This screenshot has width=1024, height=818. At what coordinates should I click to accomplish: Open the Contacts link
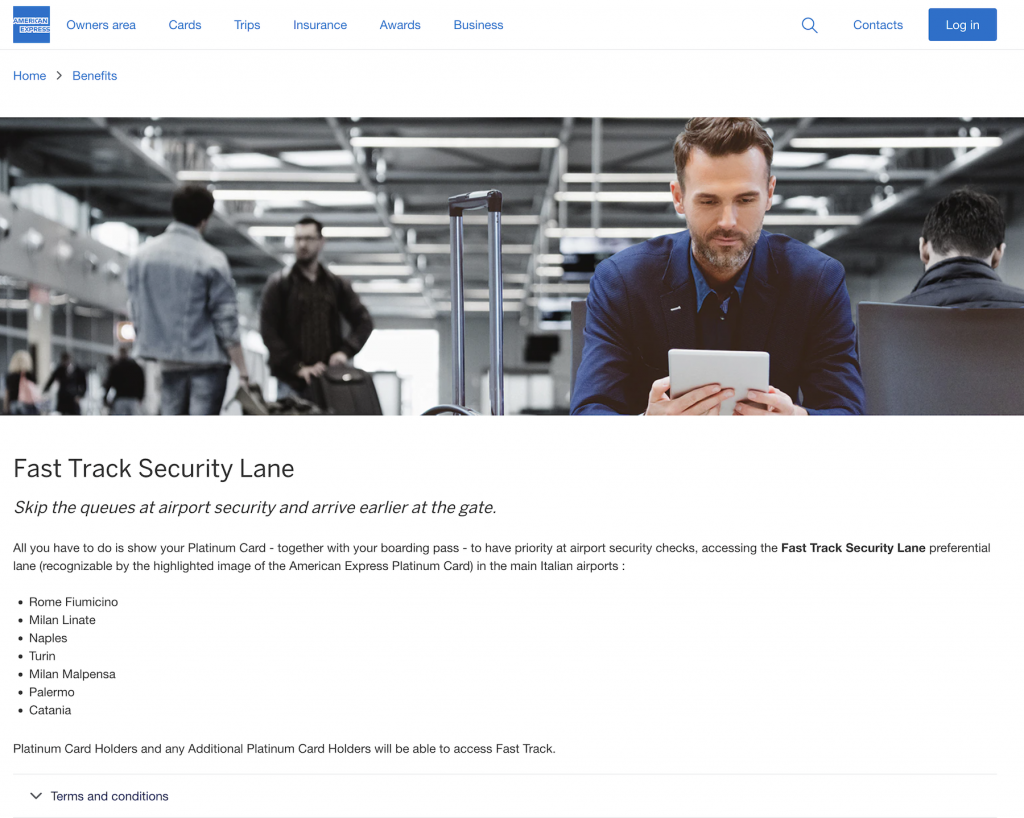coord(877,25)
